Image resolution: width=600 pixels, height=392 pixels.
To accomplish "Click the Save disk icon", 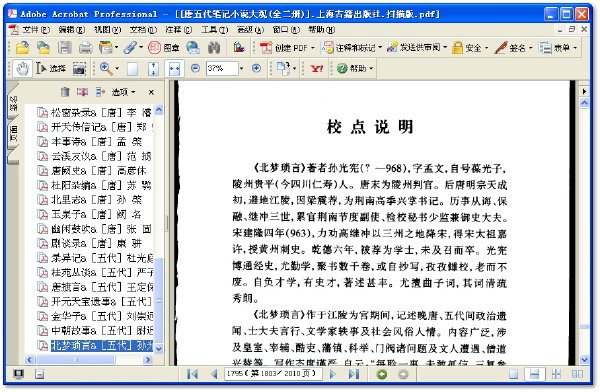I will tap(64, 48).
